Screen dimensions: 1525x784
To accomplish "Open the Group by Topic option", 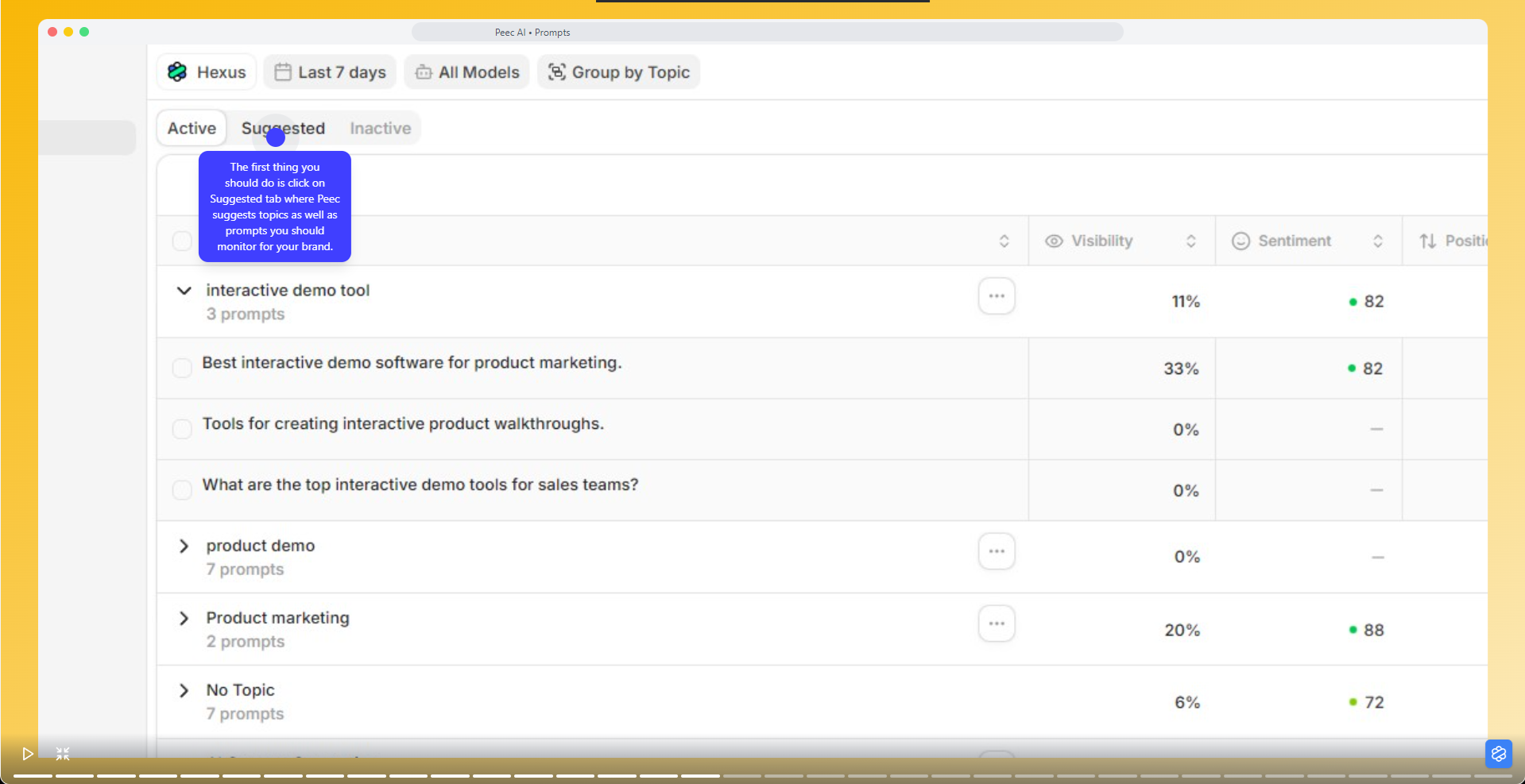I will tap(619, 72).
